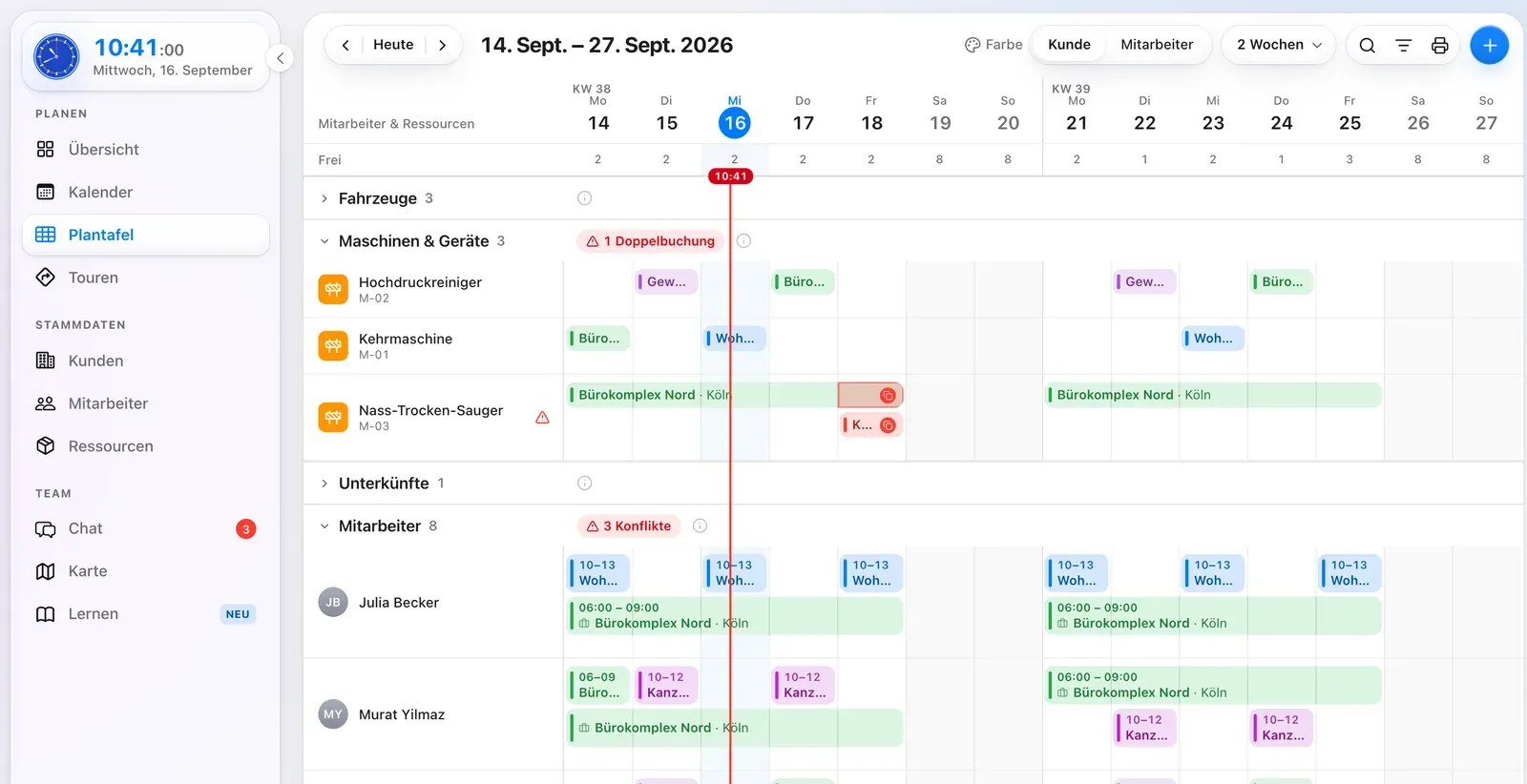Click the analog clock icon
1527x784 pixels.
pyautogui.click(x=56, y=57)
